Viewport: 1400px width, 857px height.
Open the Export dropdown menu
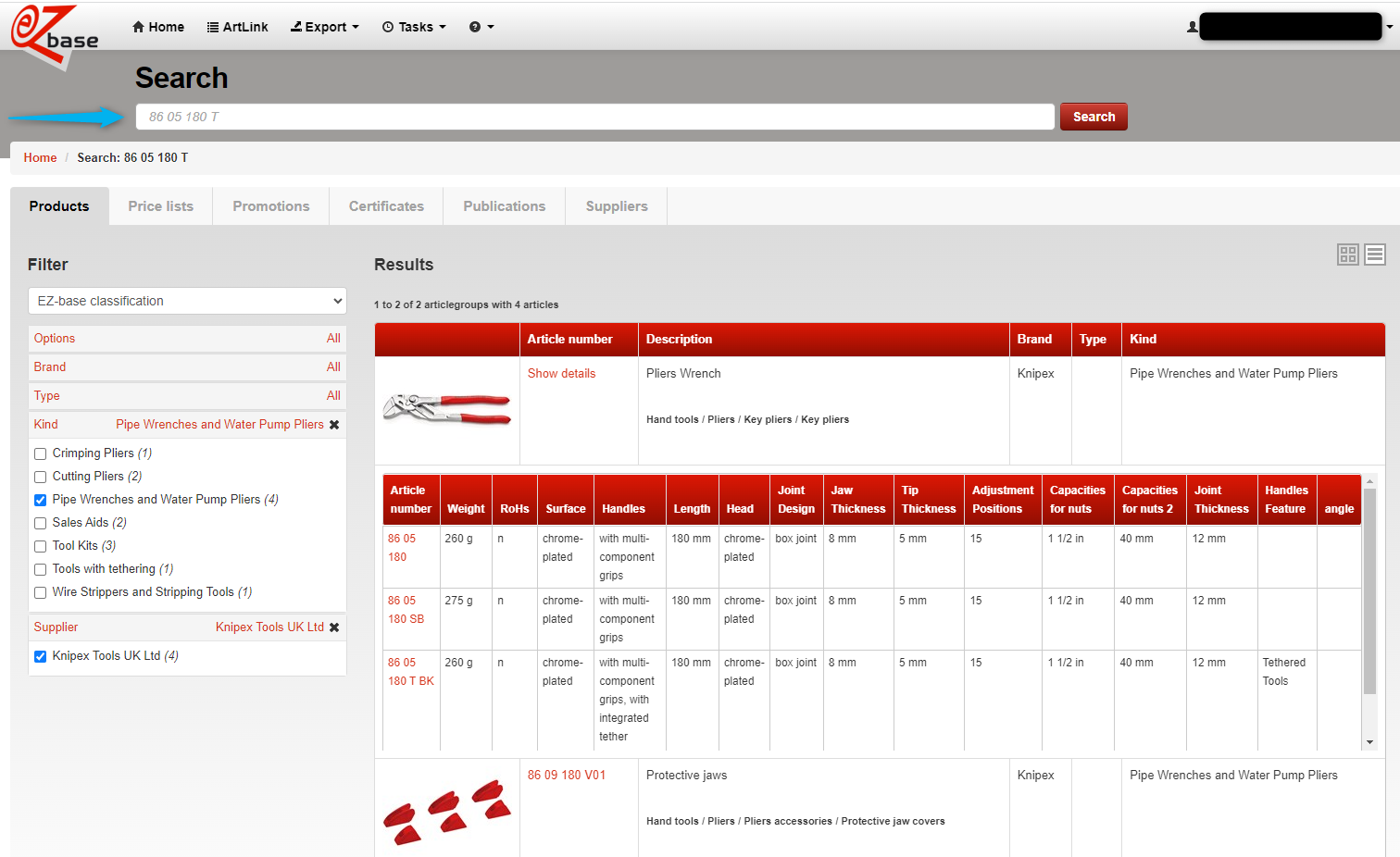(324, 27)
